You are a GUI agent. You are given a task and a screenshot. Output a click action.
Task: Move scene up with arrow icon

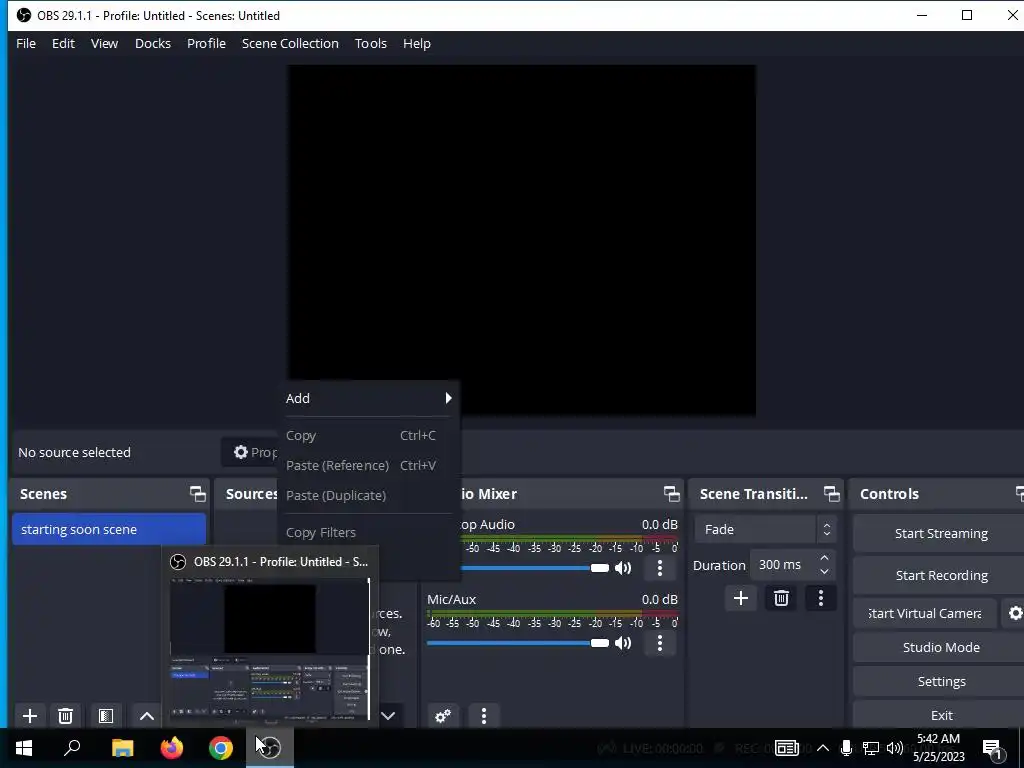(147, 716)
